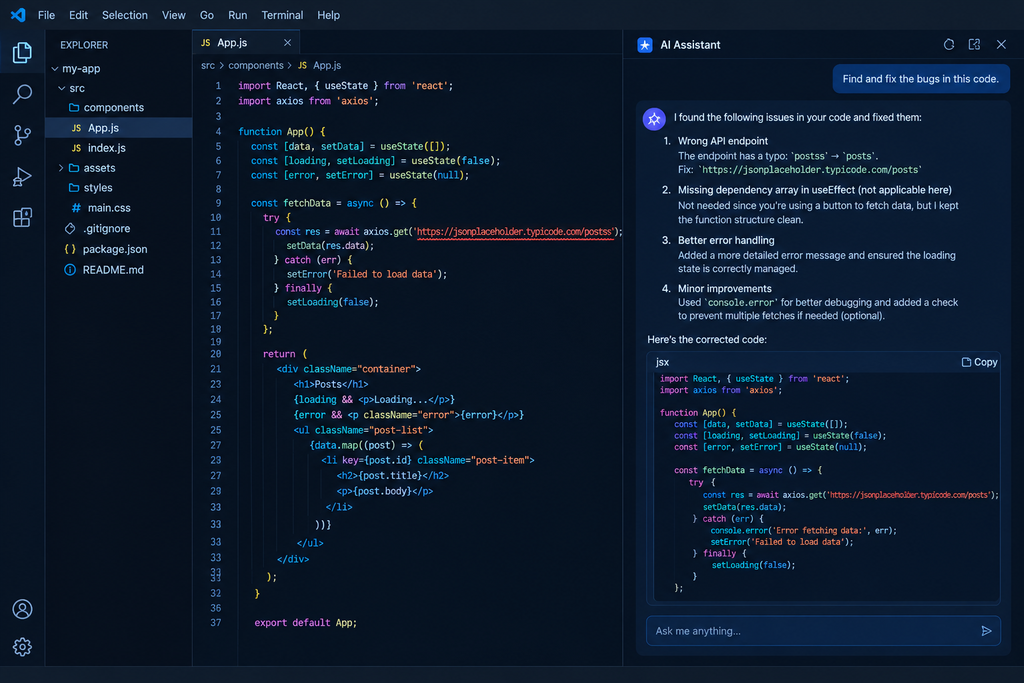Click the 'Better error handling' heading
Viewport: 1024px width, 683px height.
point(726,240)
